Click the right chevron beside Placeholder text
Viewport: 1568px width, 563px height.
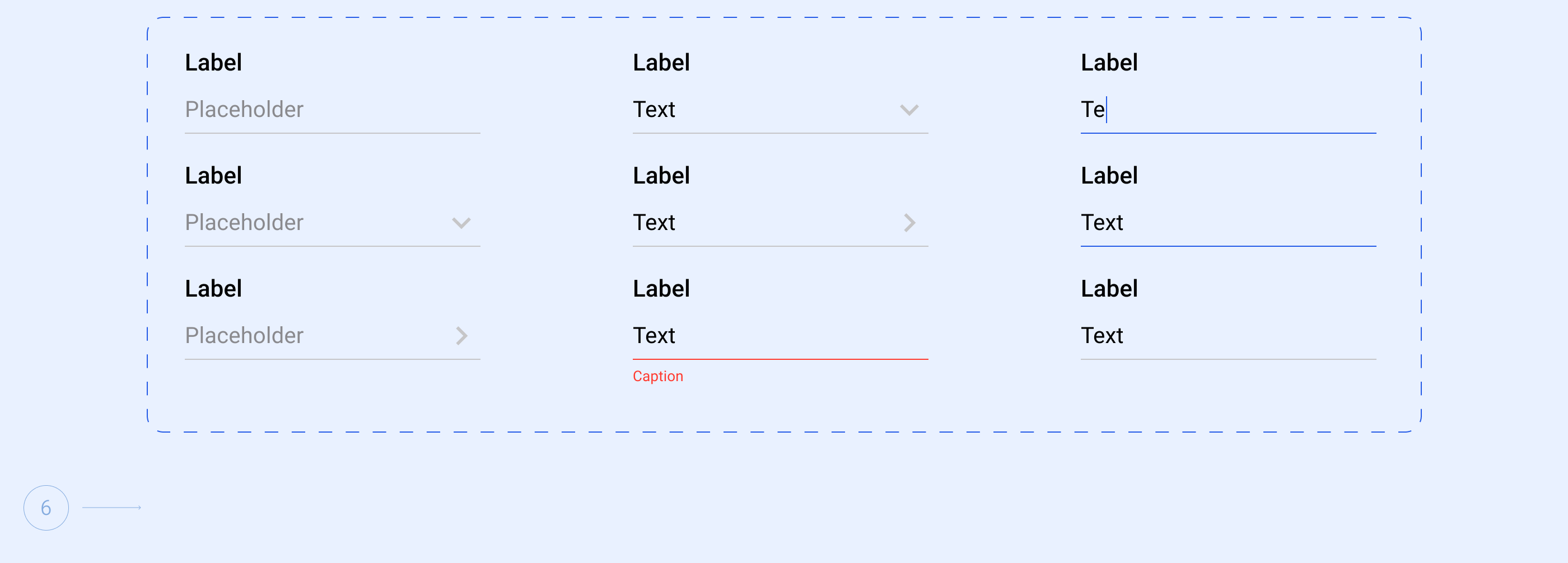(462, 336)
